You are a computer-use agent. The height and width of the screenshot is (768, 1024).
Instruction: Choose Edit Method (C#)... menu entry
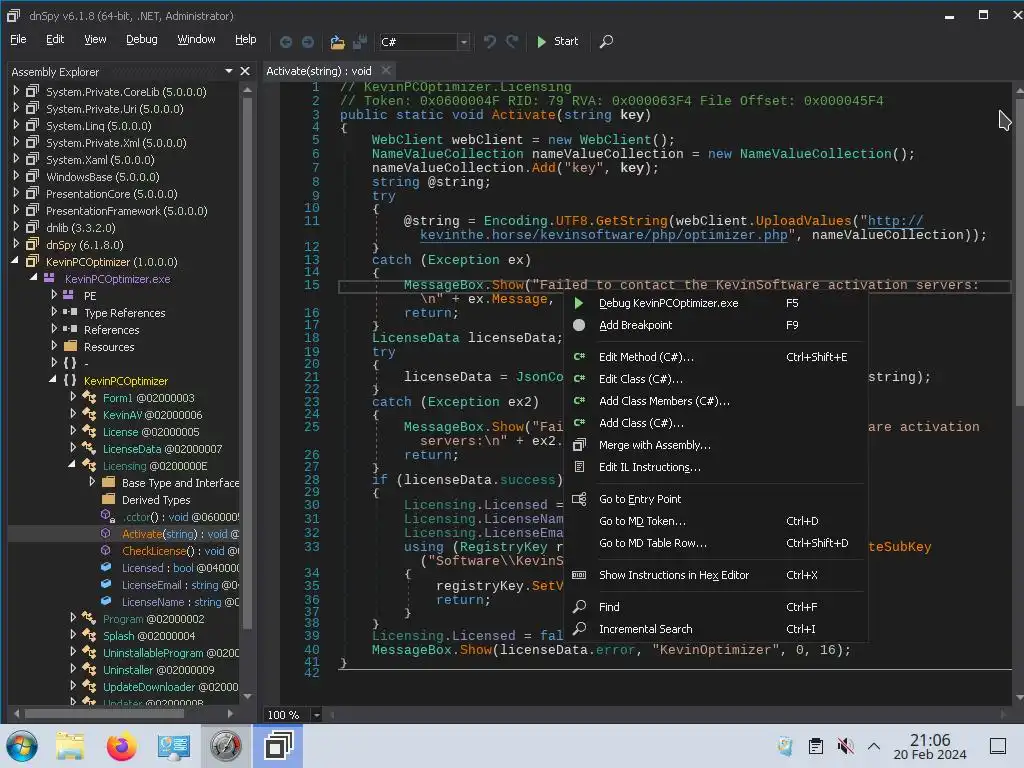coord(716,357)
